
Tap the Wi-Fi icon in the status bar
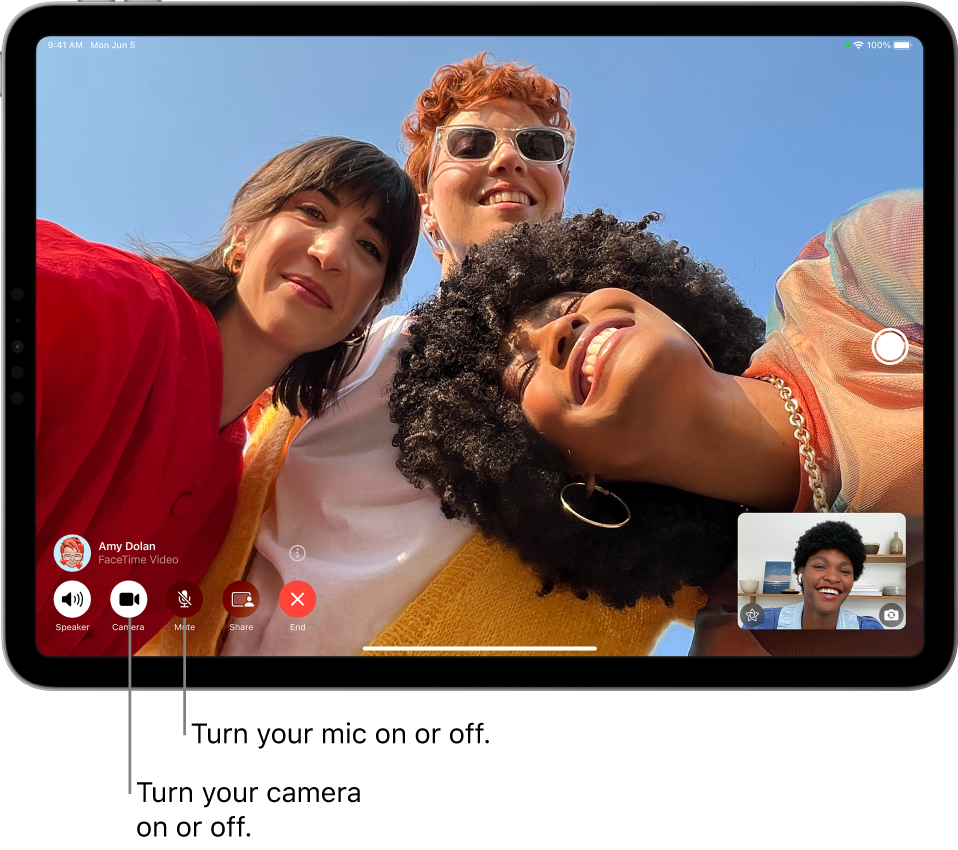pyautogui.click(x=858, y=46)
